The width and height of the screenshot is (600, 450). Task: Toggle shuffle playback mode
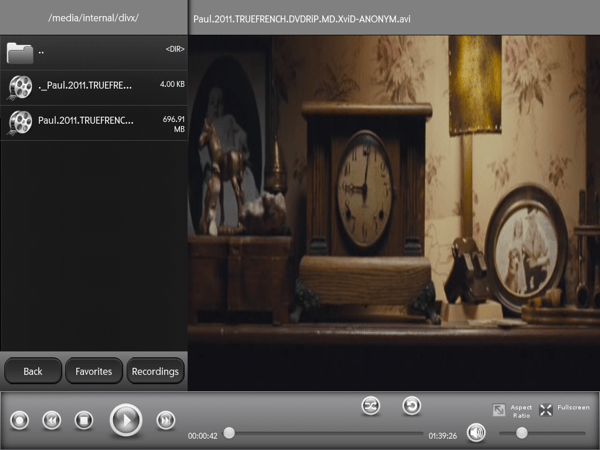tap(371, 405)
